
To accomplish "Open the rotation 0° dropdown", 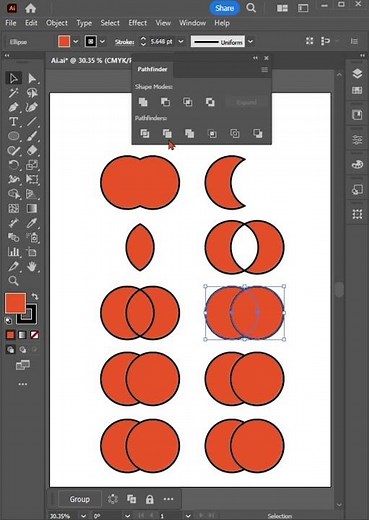I will [x=127, y=516].
